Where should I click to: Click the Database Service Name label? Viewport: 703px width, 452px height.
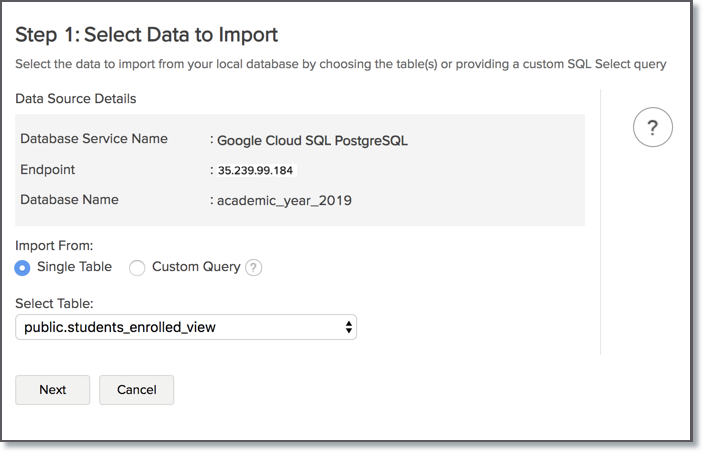[x=94, y=139]
